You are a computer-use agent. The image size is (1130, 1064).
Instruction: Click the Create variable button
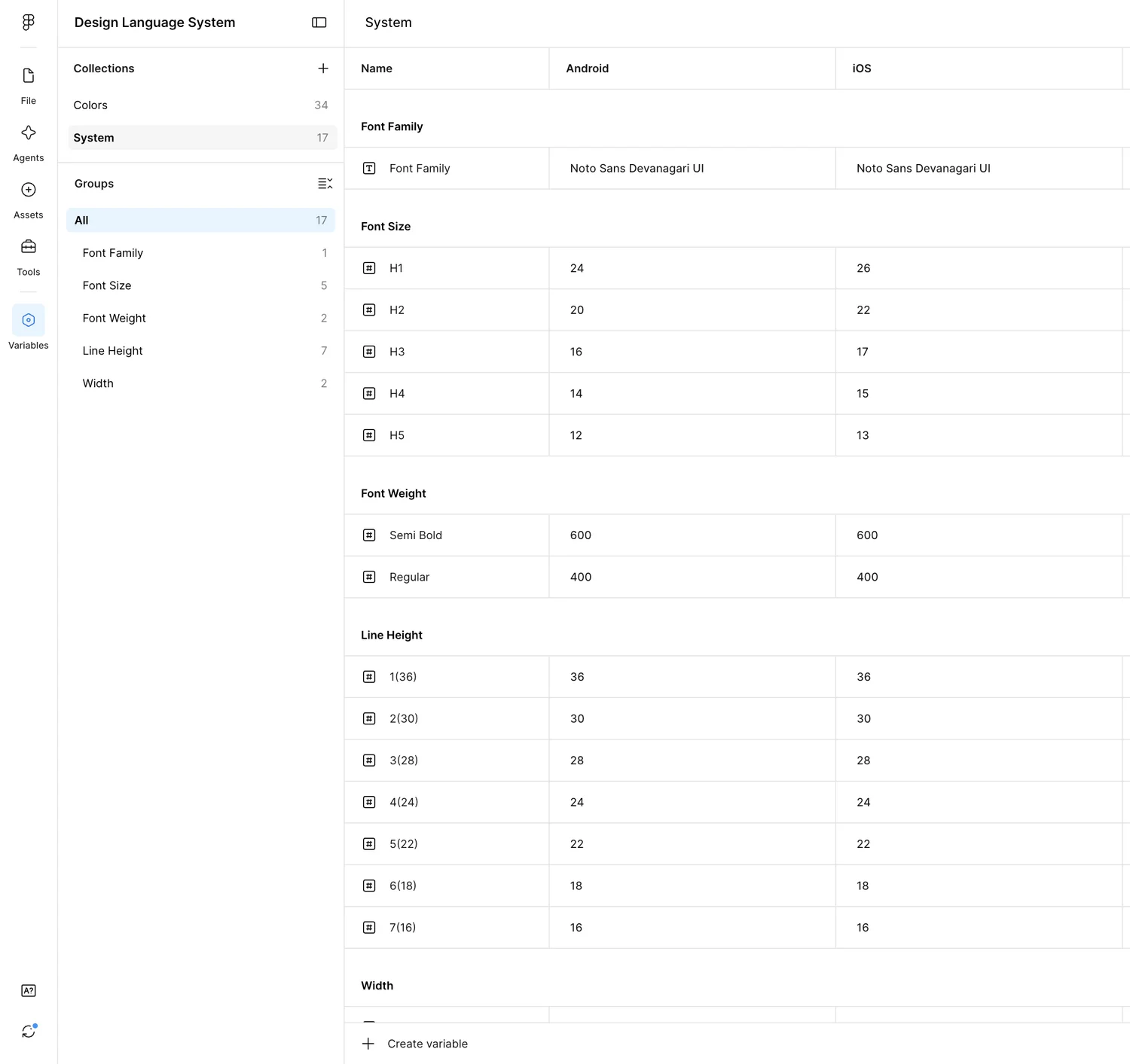point(415,1044)
